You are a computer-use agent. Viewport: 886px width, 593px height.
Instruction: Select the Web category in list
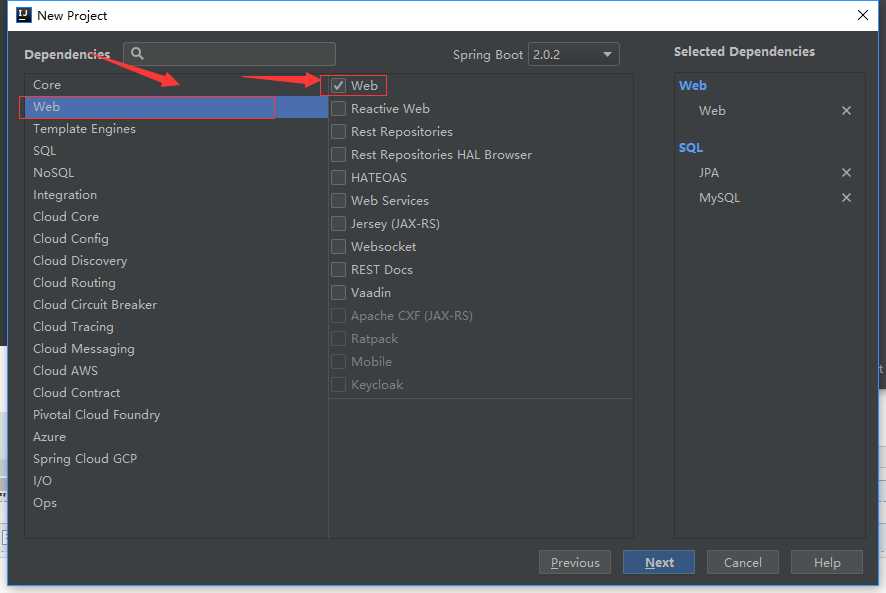coord(176,107)
